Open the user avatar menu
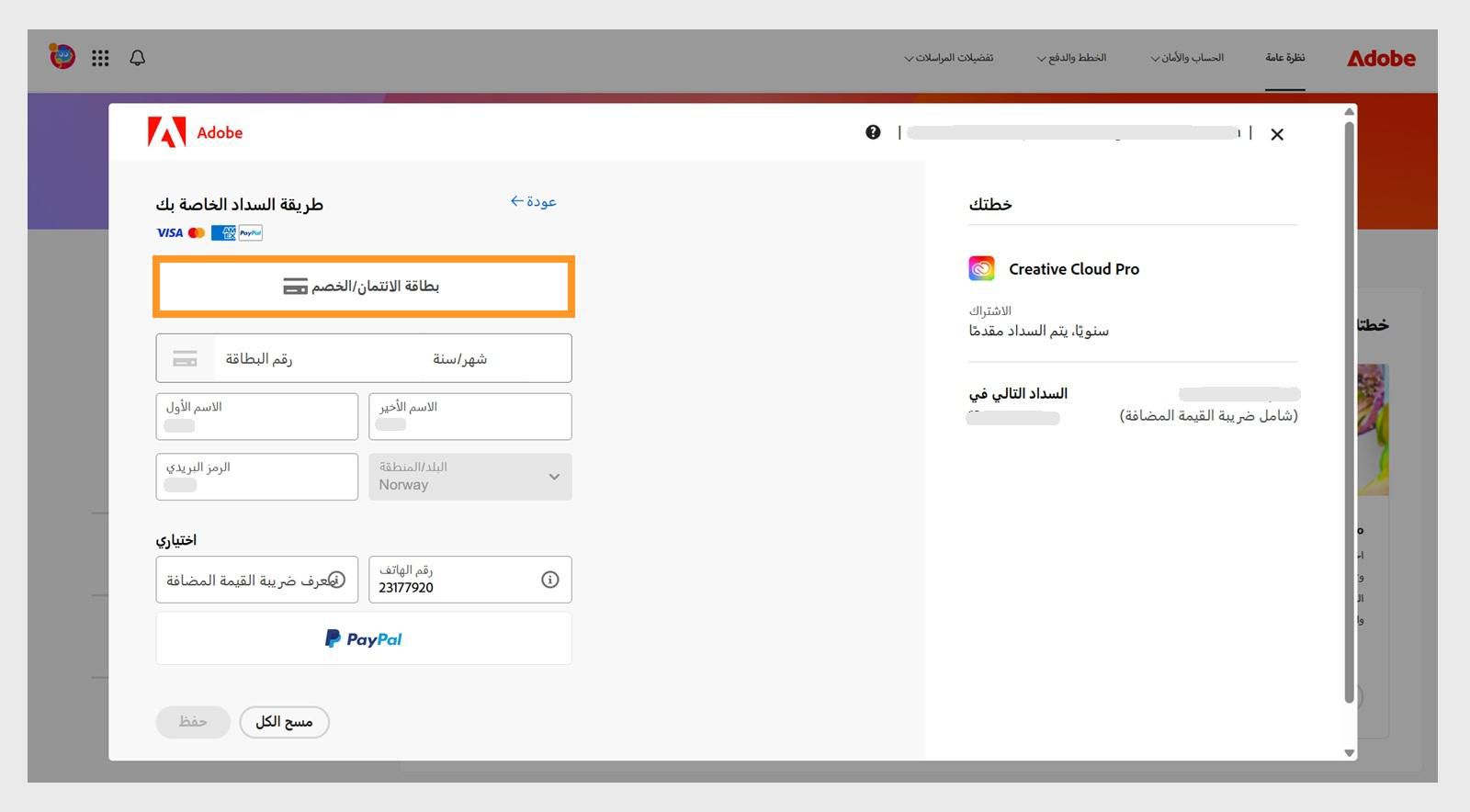 [x=62, y=57]
